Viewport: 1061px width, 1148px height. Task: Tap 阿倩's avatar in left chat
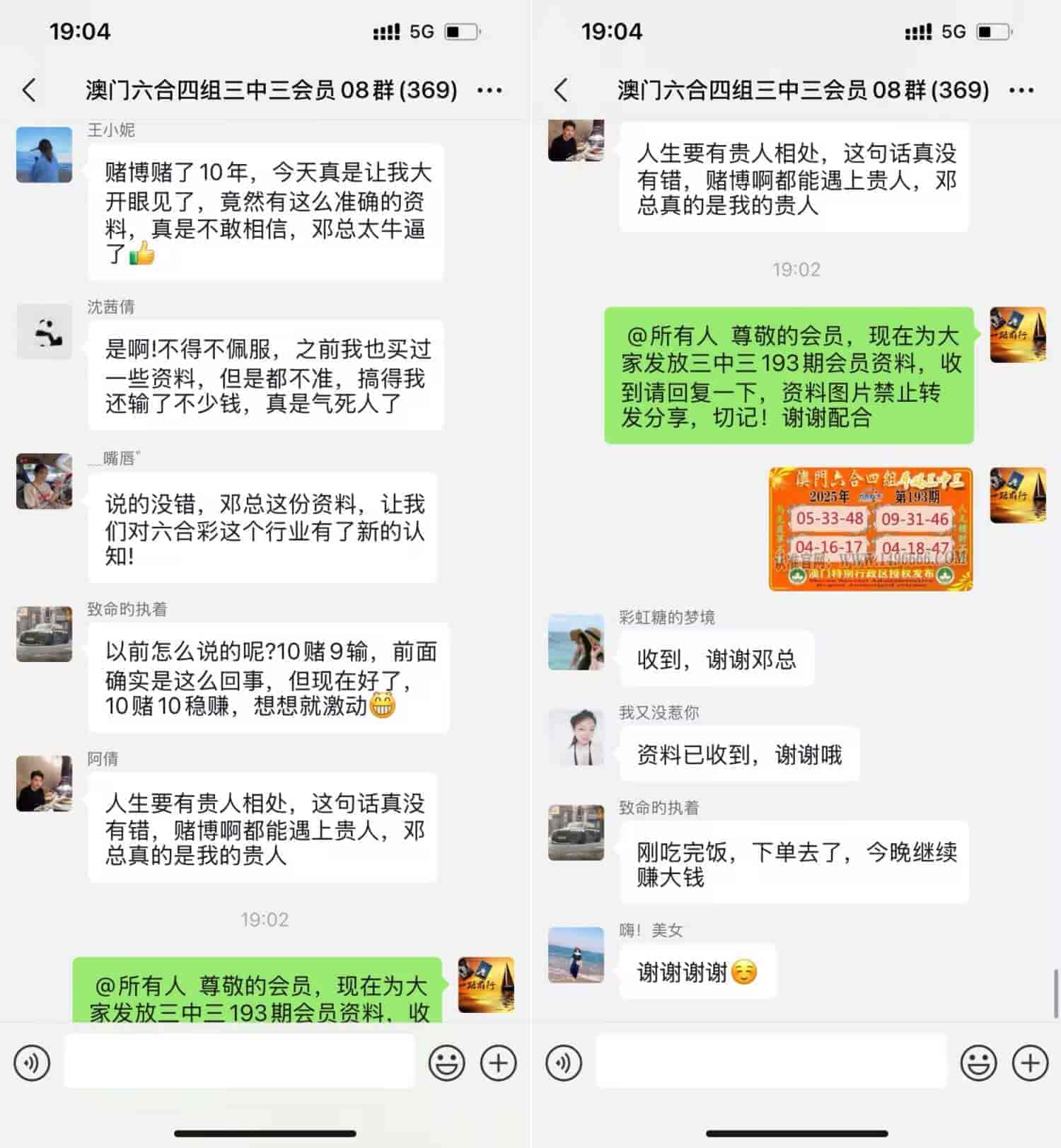[x=44, y=783]
